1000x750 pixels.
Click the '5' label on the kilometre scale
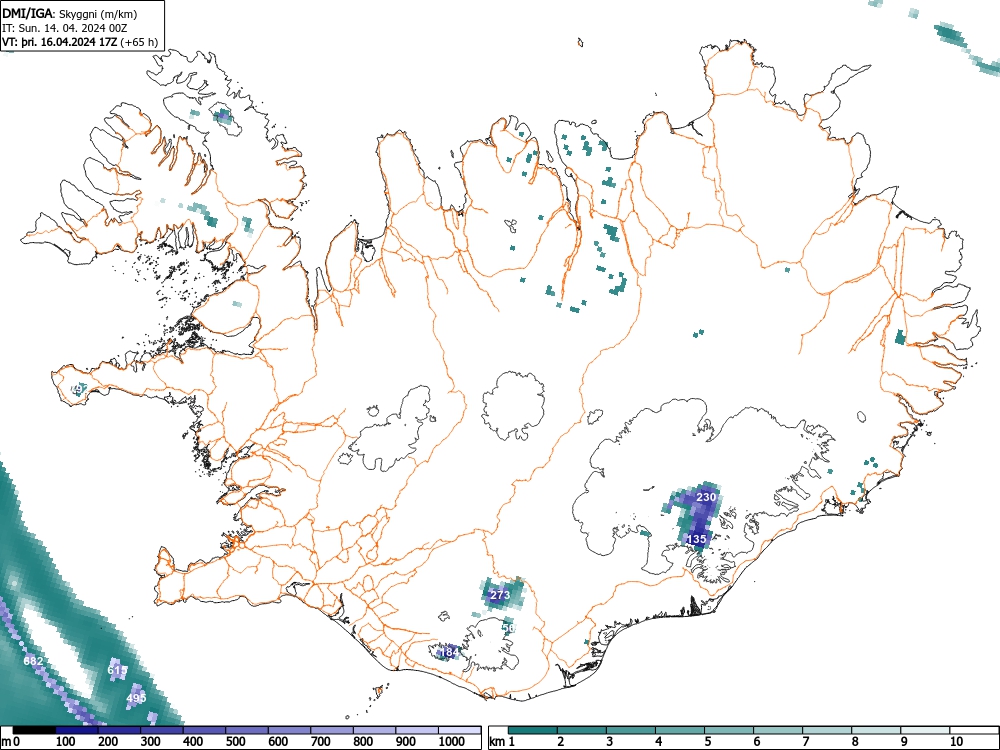(x=708, y=742)
